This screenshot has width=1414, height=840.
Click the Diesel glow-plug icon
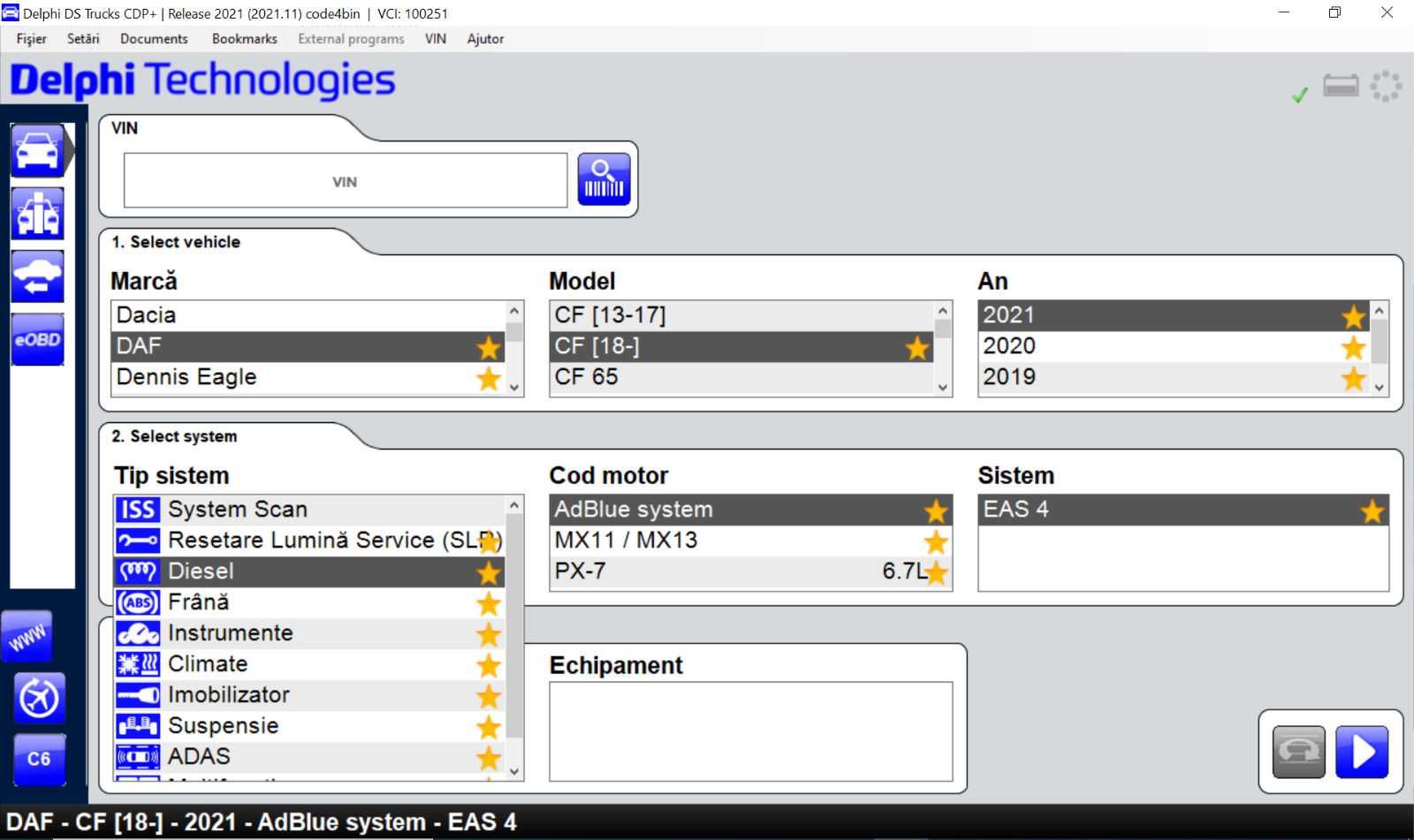[138, 571]
